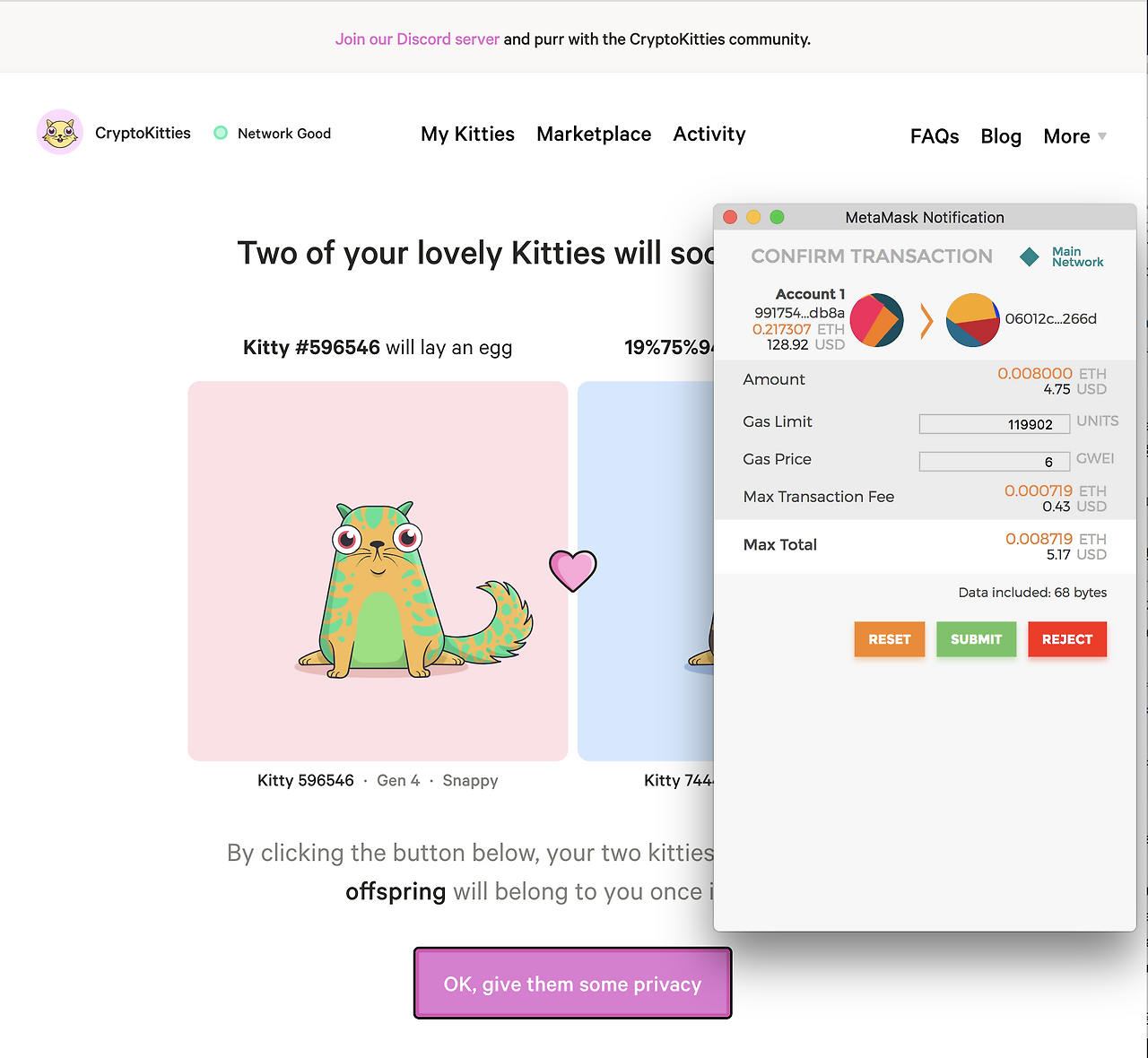Maximize the MetaMask Notification window
Viewport: 1148px width, 1058px height.
pos(777,217)
